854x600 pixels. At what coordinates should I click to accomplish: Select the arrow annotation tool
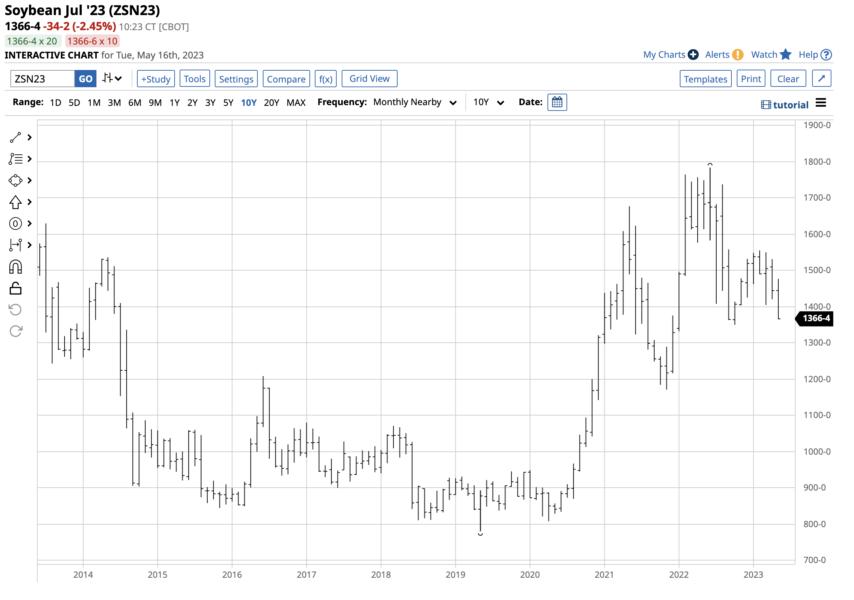pos(14,201)
